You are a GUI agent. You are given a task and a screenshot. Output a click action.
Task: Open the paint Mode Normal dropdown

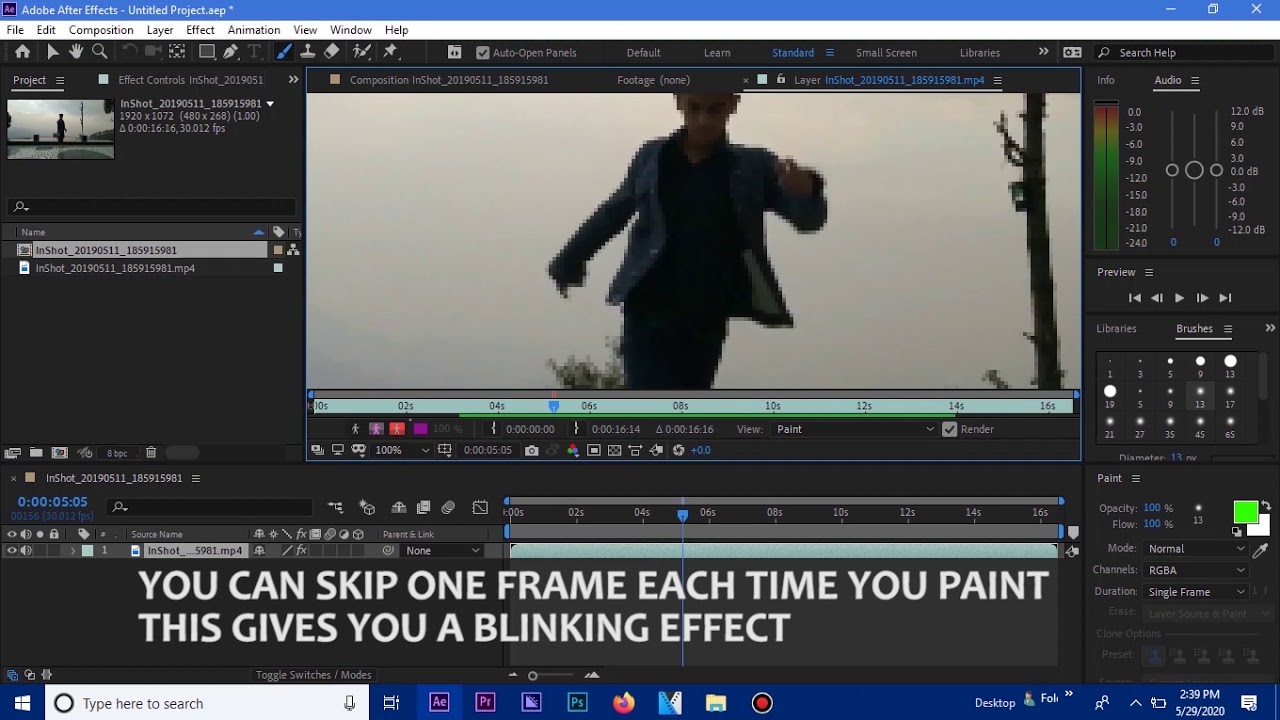coord(1196,549)
